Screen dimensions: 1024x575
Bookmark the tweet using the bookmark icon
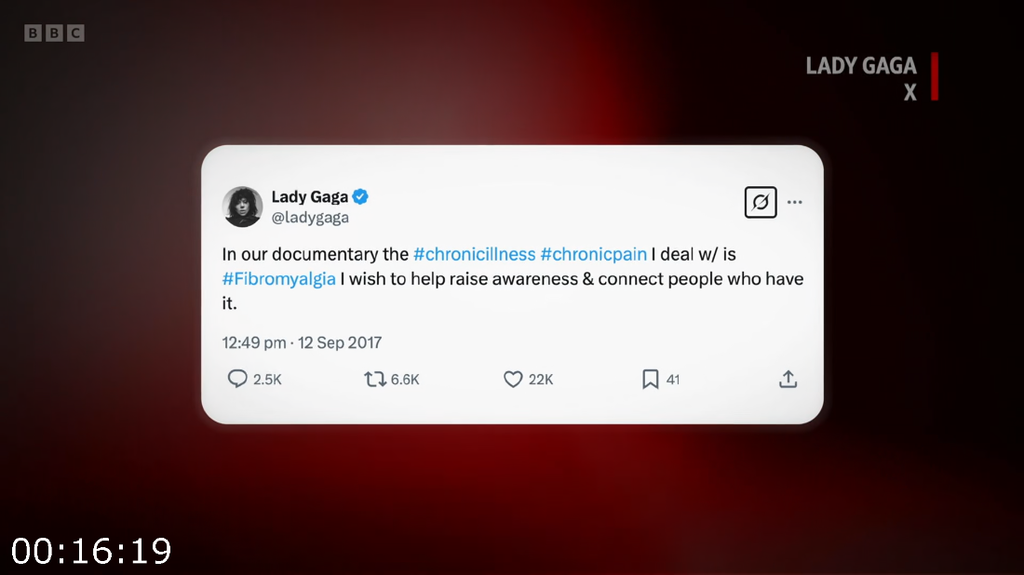coord(650,379)
